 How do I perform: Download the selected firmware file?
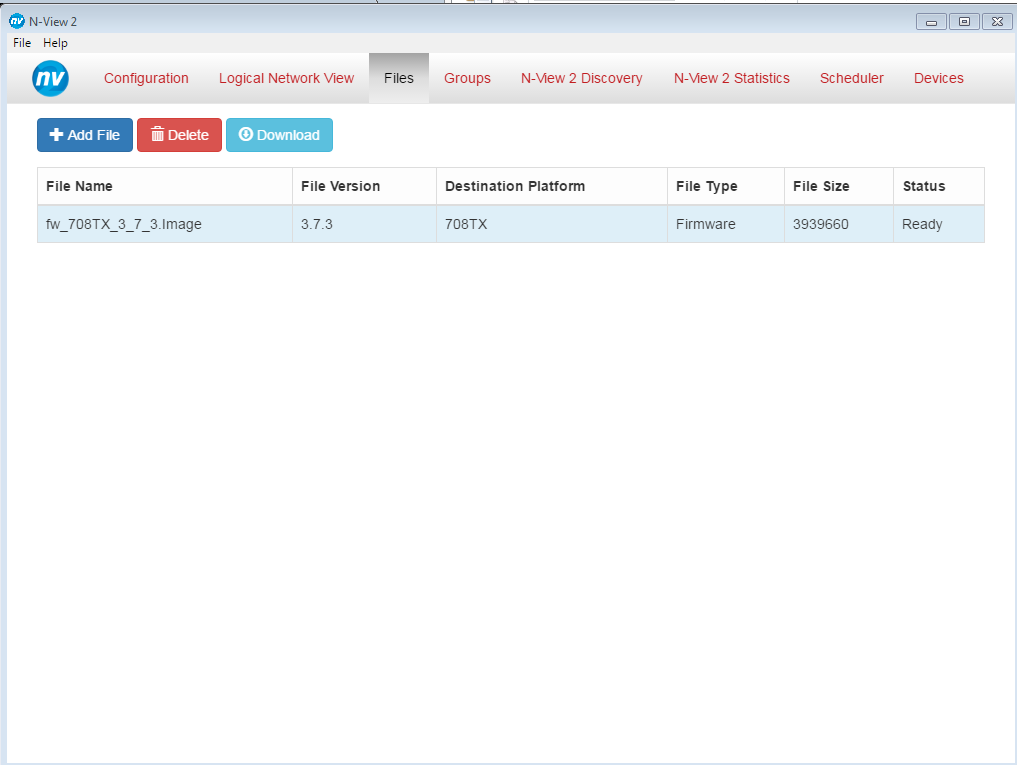point(280,135)
